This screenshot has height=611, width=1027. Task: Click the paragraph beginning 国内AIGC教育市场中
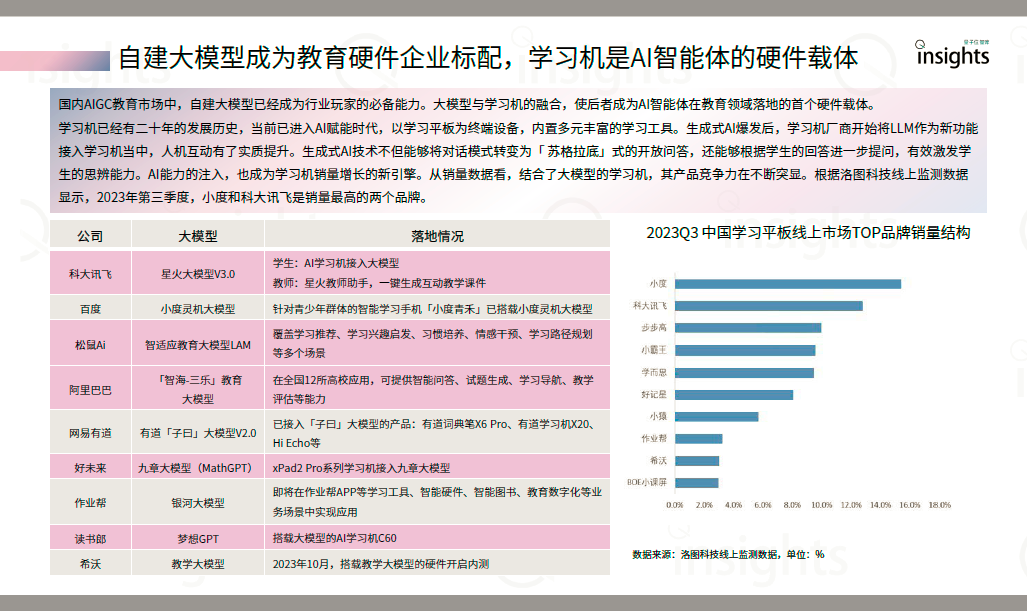(466, 105)
